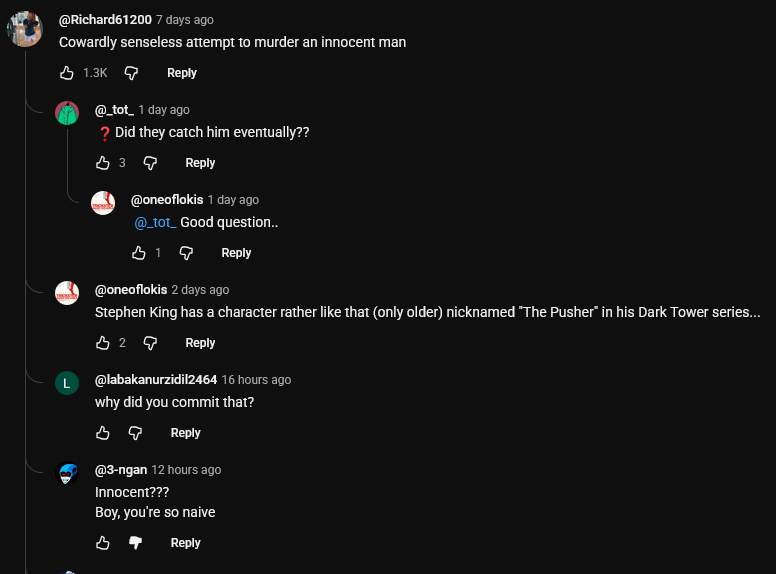Dislike the comment by @Richard61200
Image resolution: width=776 pixels, height=574 pixels.
[131, 73]
